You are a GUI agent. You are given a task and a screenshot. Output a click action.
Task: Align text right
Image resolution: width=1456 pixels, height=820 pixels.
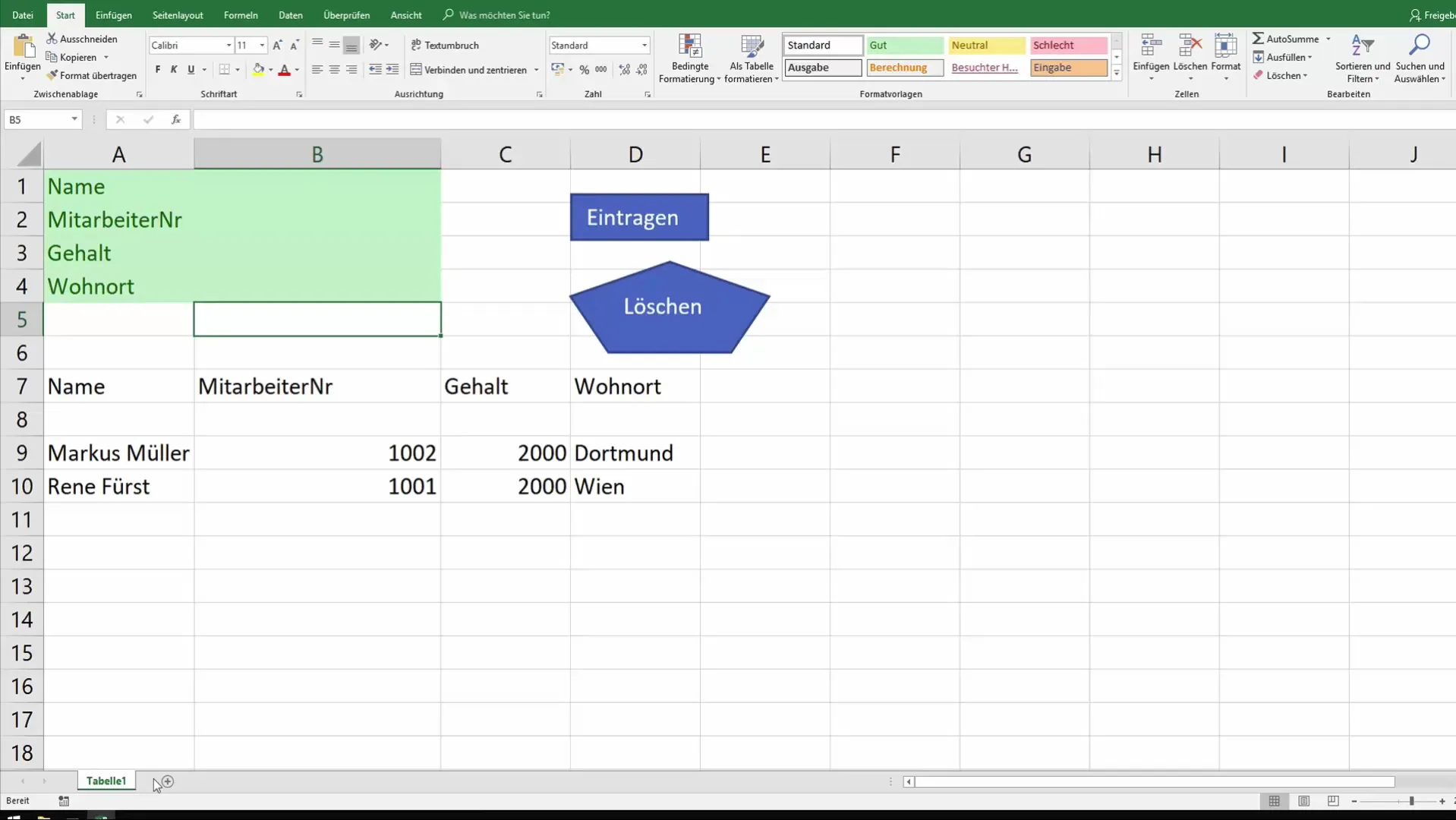click(x=351, y=70)
